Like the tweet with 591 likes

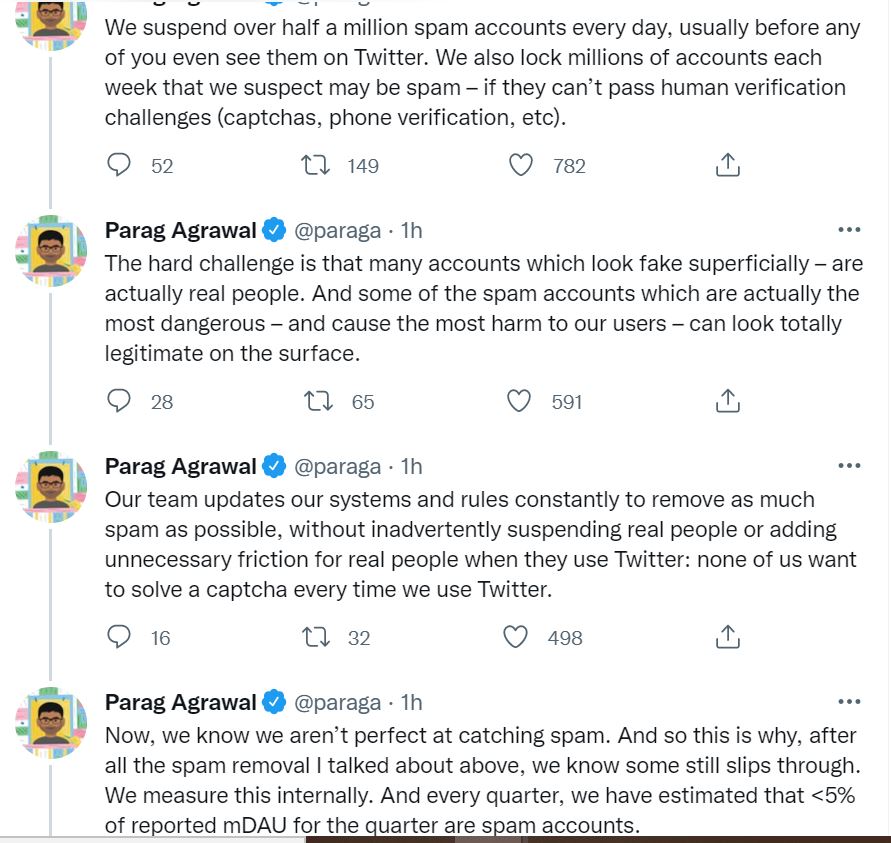coord(519,401)
